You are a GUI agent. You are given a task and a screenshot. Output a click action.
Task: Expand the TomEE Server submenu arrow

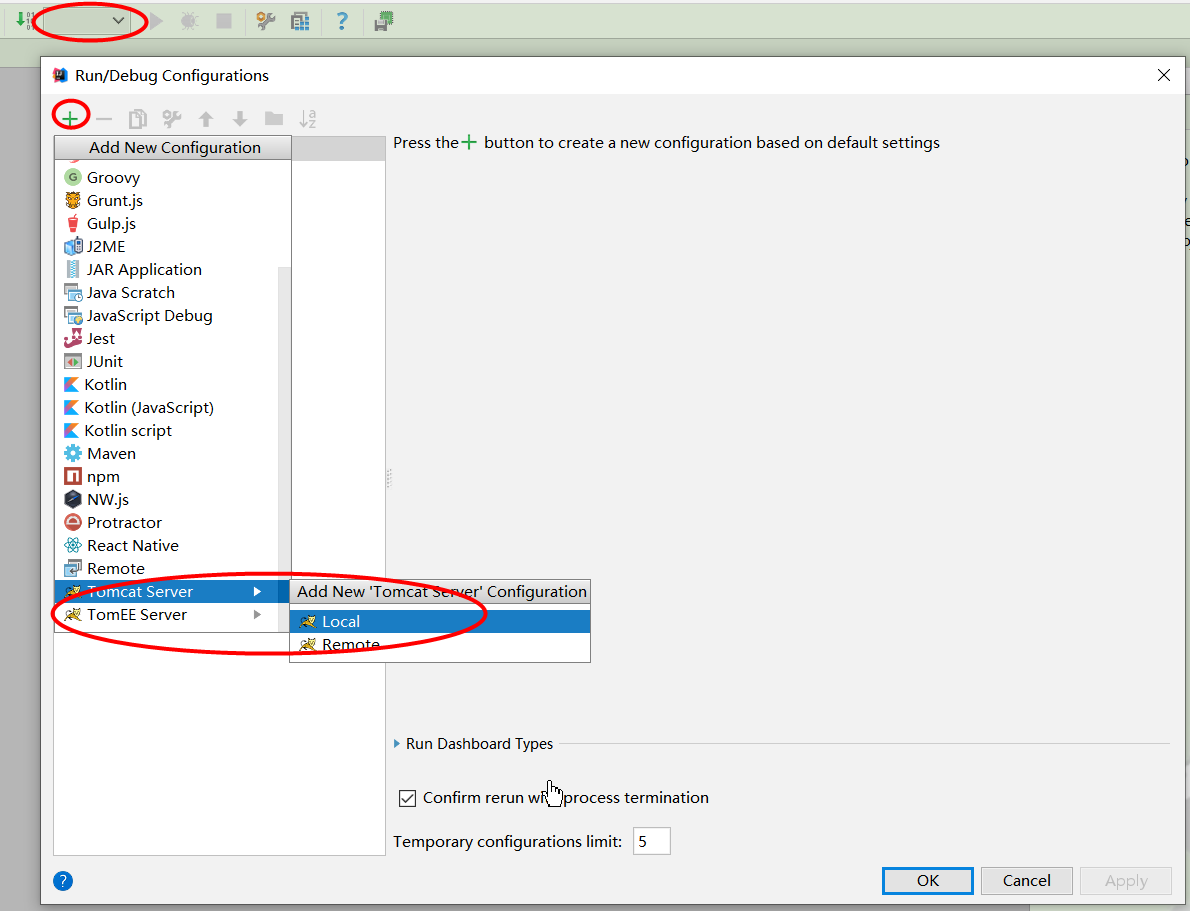257,615
